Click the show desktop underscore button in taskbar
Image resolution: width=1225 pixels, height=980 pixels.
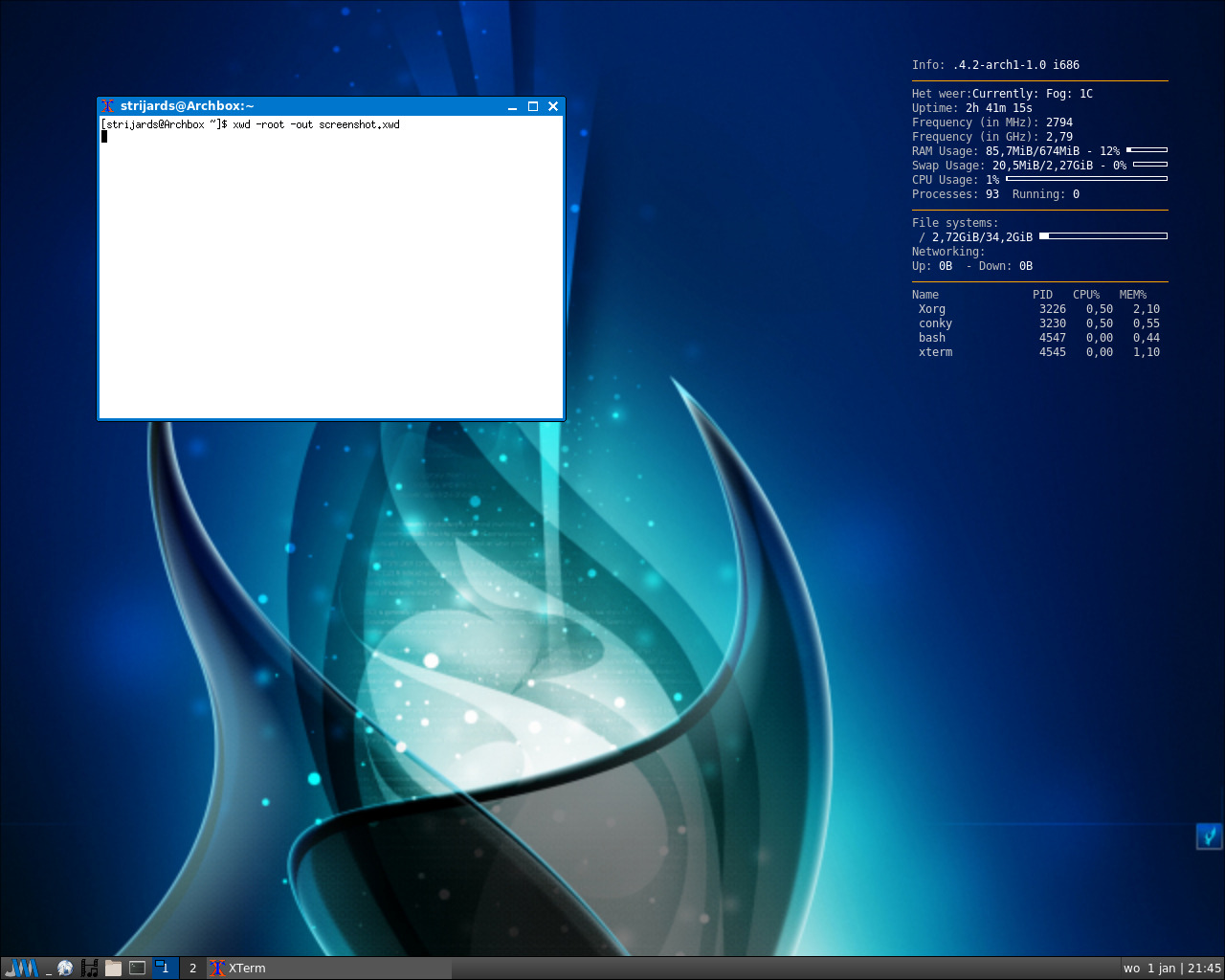pos(48,969)
